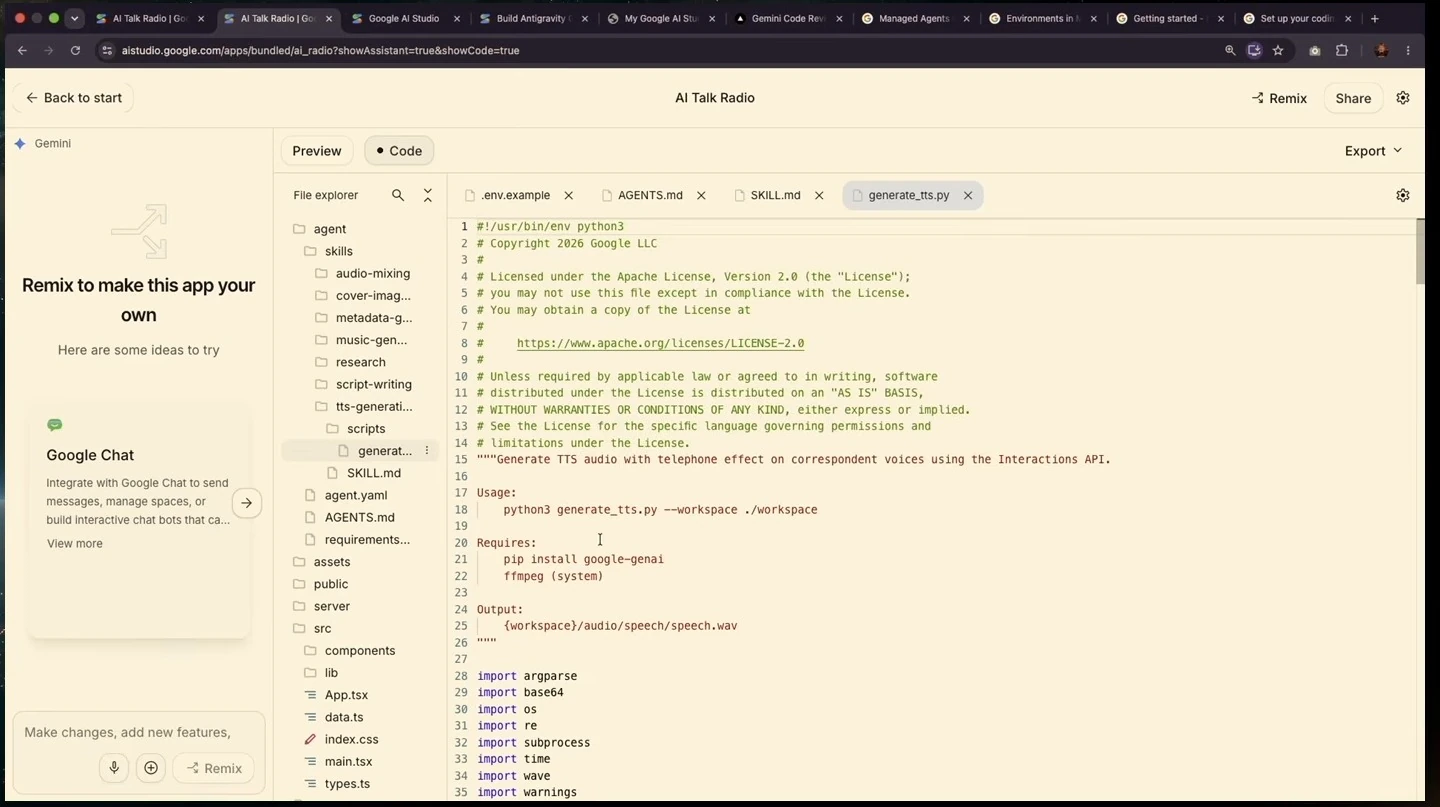
Task: Open the Chrome three-dot menu
Action: 1408,50
